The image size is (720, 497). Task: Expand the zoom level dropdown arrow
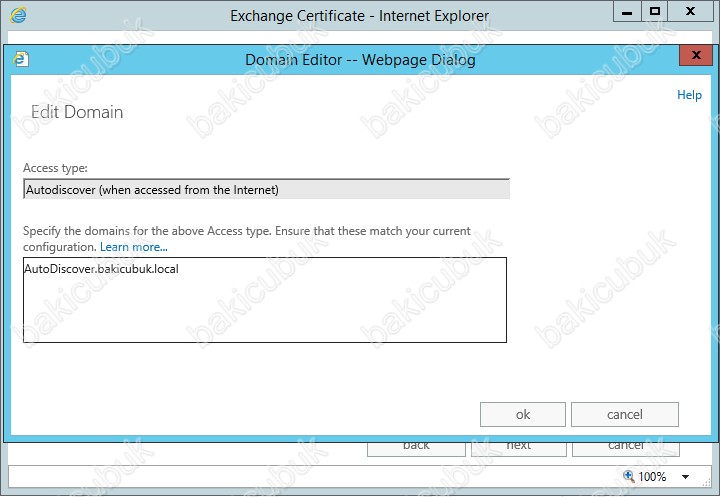coord(685,477)
